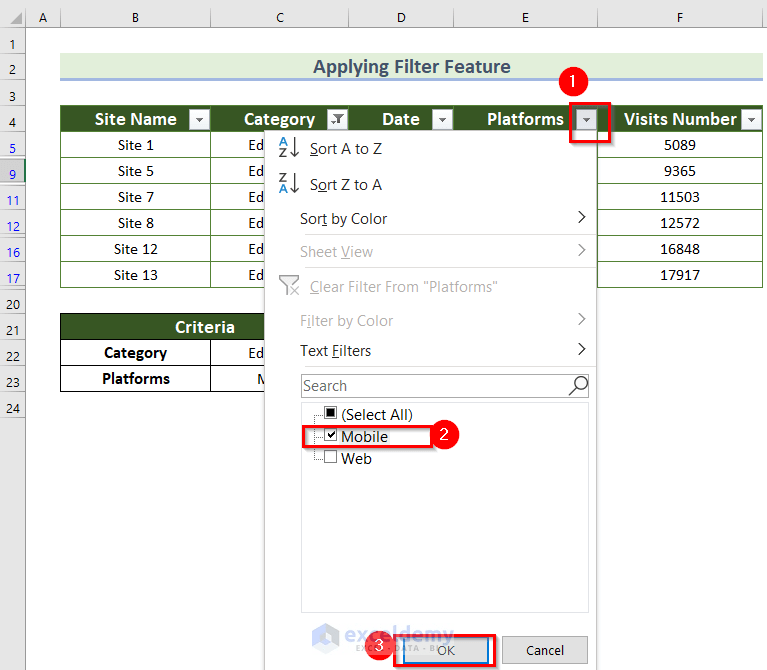
Task: Expand the Sort by Color submenu arrow
Action: pyautogui.click(x=581, y=217)
